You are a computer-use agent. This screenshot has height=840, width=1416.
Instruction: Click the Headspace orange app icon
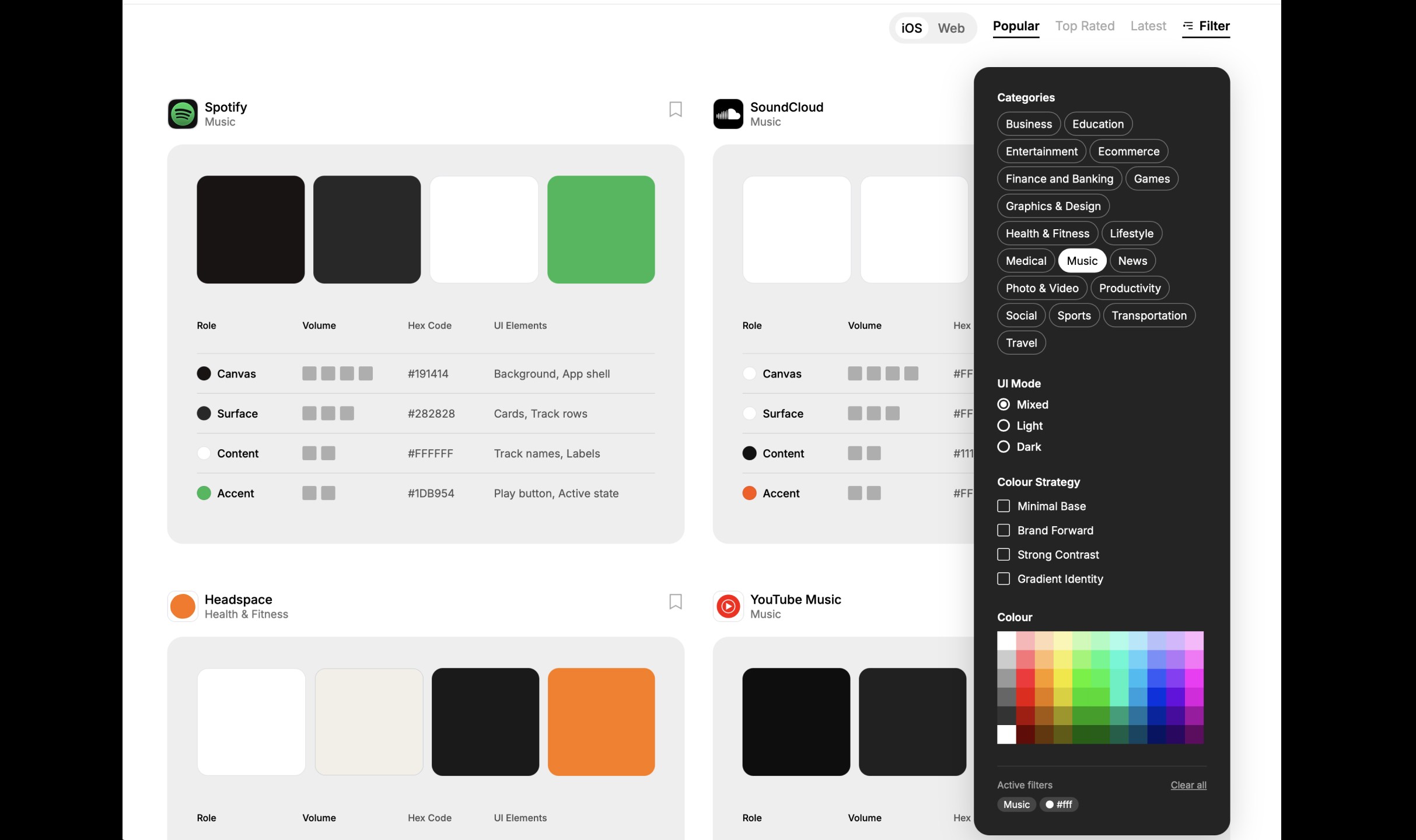[183, 606]
